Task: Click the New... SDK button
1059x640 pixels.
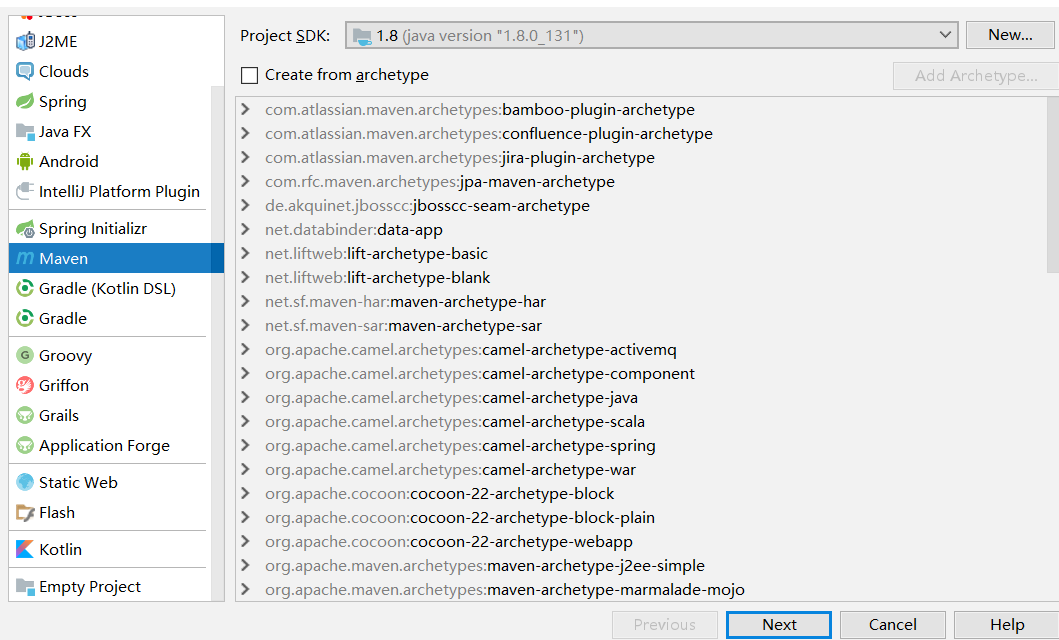Action: click(x=1010, y=35)
